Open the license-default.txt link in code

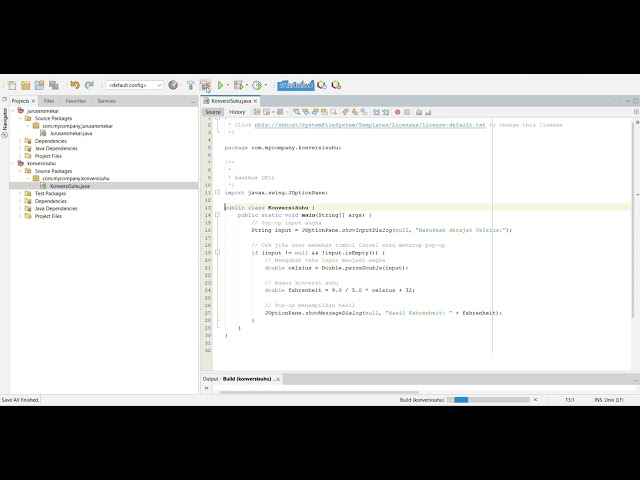point(370,125)
